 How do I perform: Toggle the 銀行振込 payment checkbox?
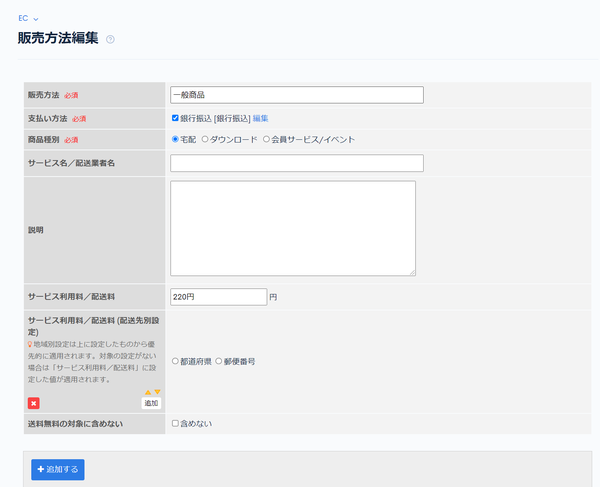click(x=175, y=118)
